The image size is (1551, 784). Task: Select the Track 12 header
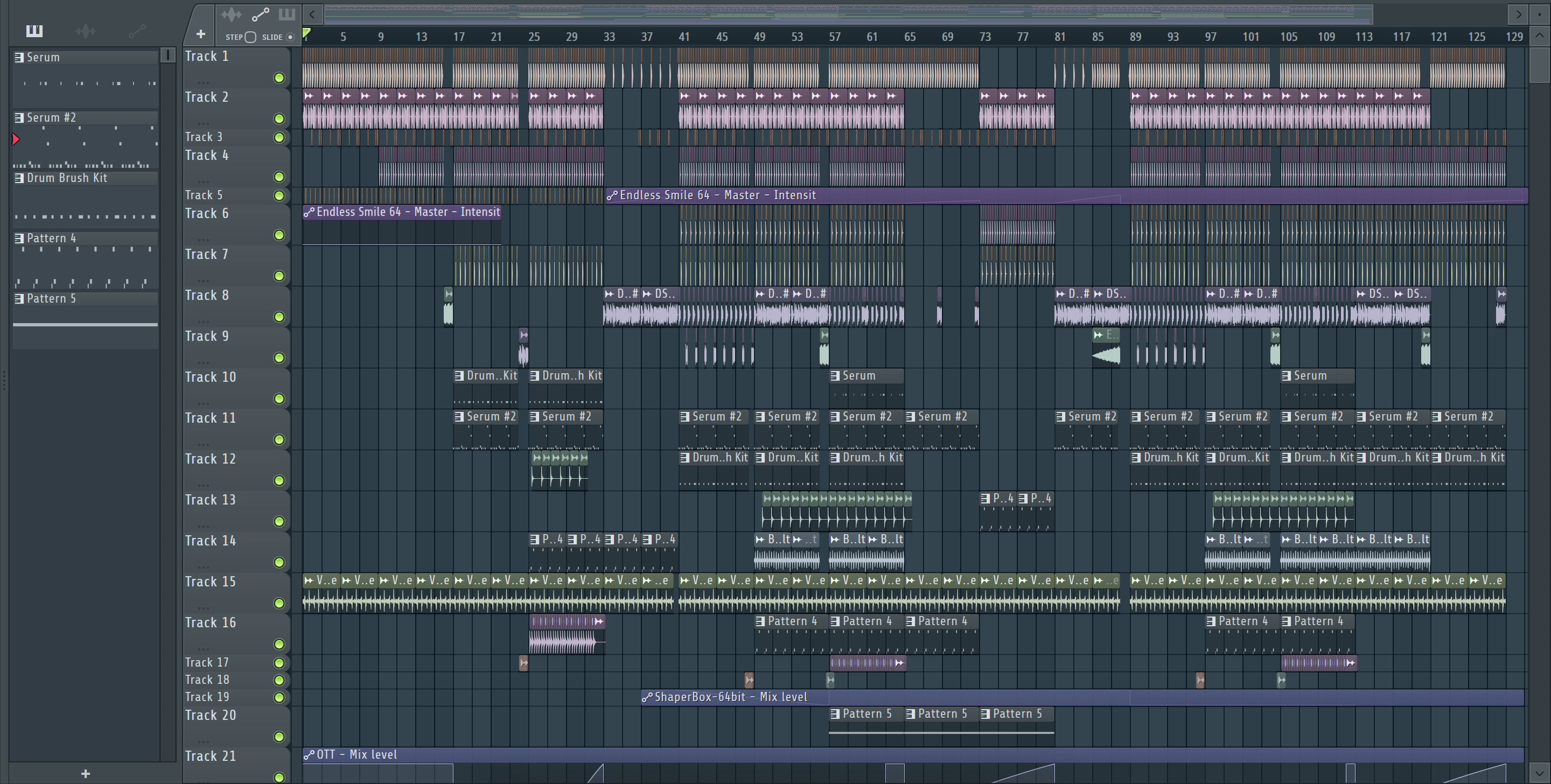tap(236, 470)
